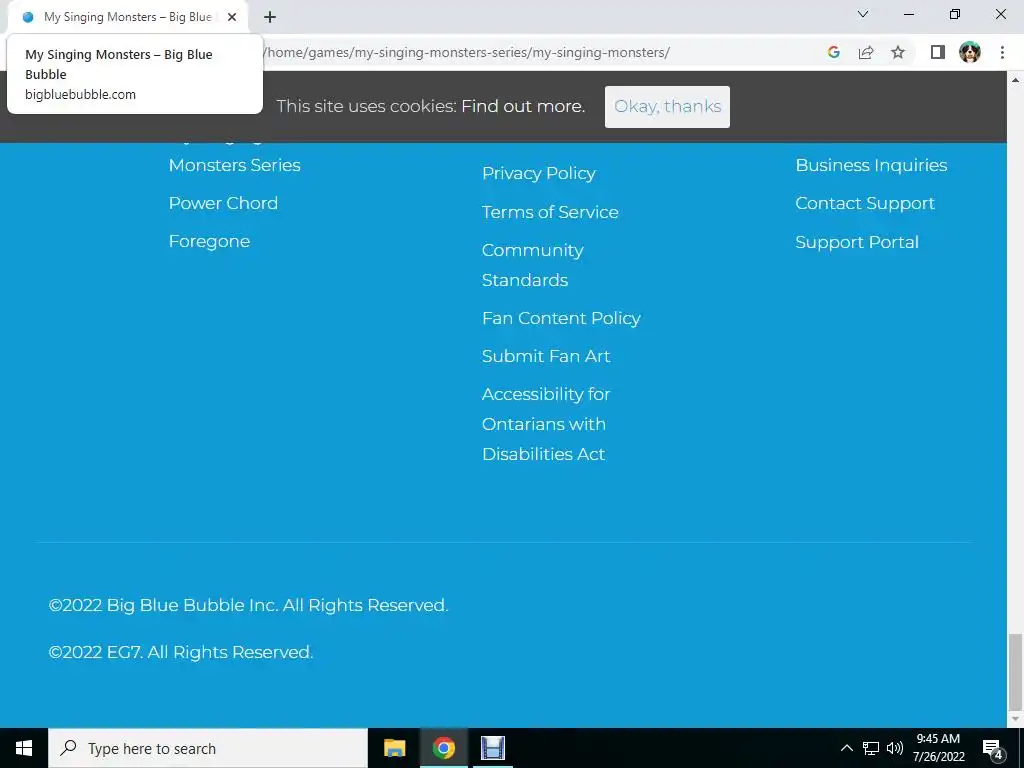Open the Power Chord link
Screen dimensions: 1024x768
[223, 203]
